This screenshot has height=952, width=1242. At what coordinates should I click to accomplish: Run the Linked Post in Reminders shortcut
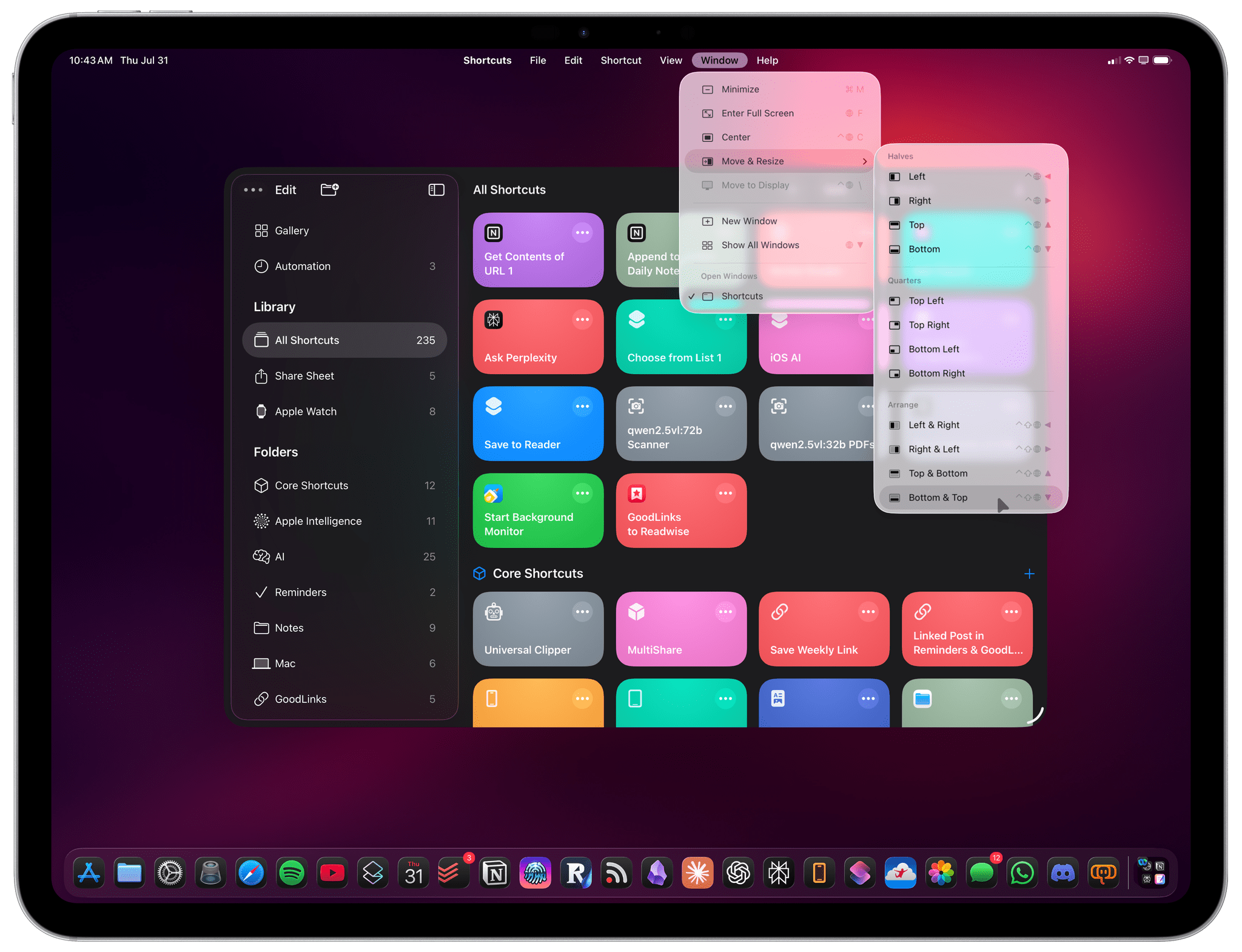pyautogui.click(x=967, y=629)
